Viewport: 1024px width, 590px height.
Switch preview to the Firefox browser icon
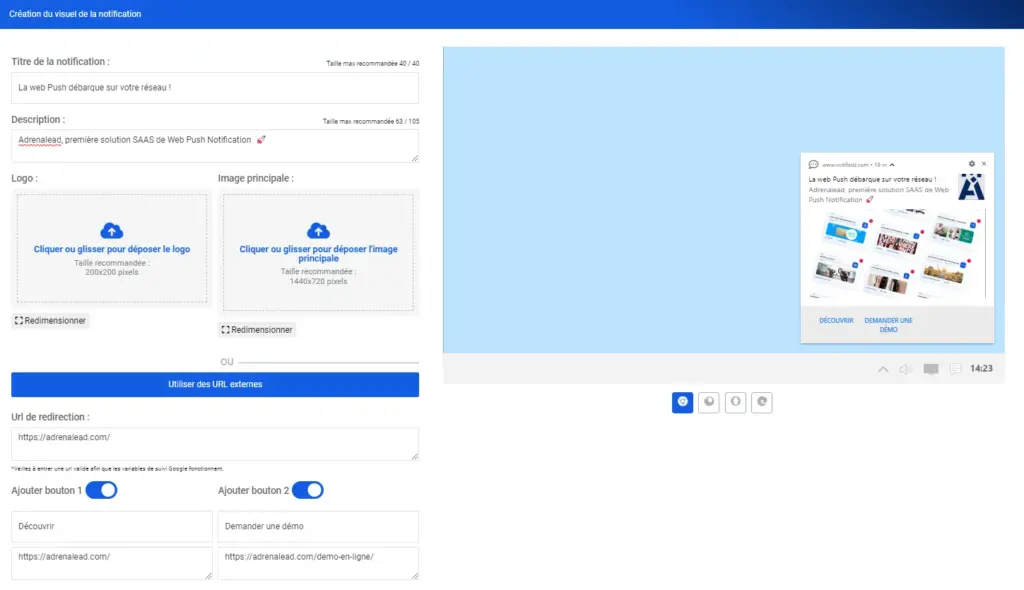[708, 402]
